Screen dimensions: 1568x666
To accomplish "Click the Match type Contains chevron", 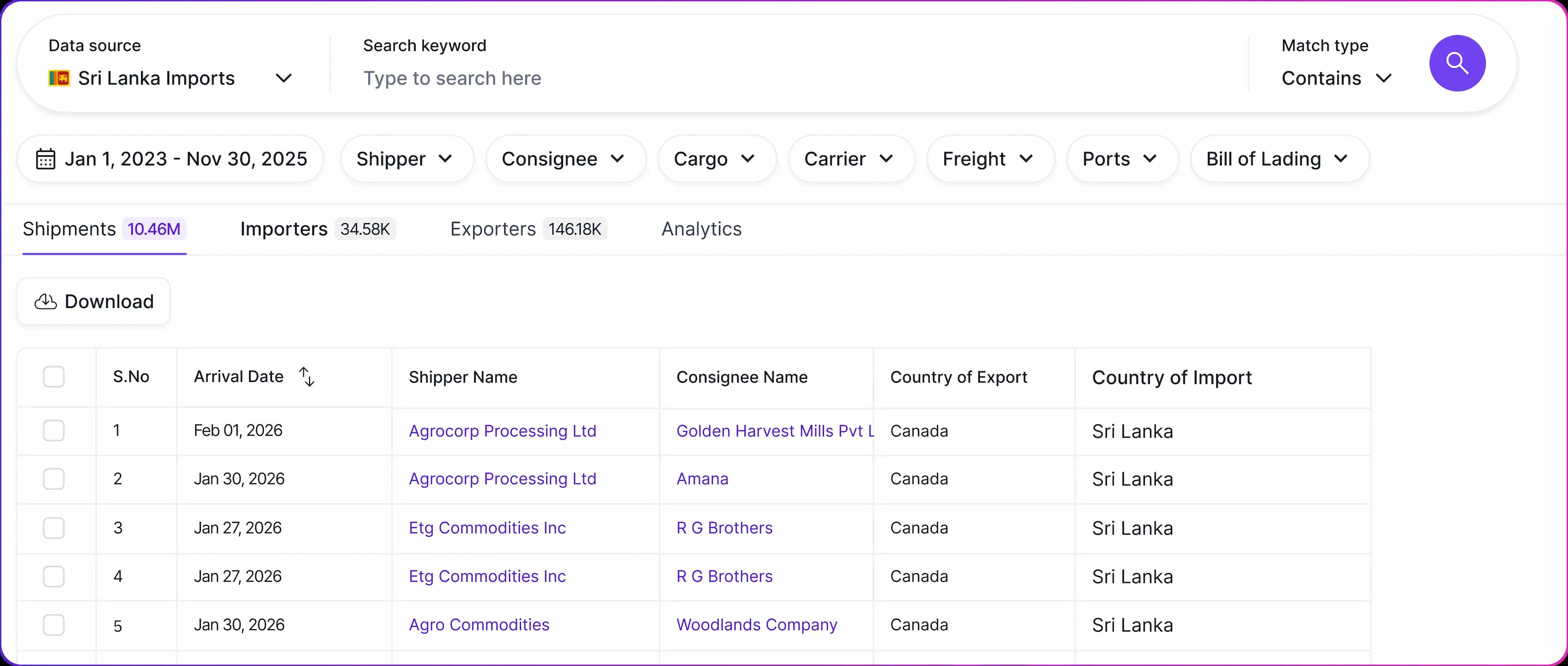I will (1383, 78).
